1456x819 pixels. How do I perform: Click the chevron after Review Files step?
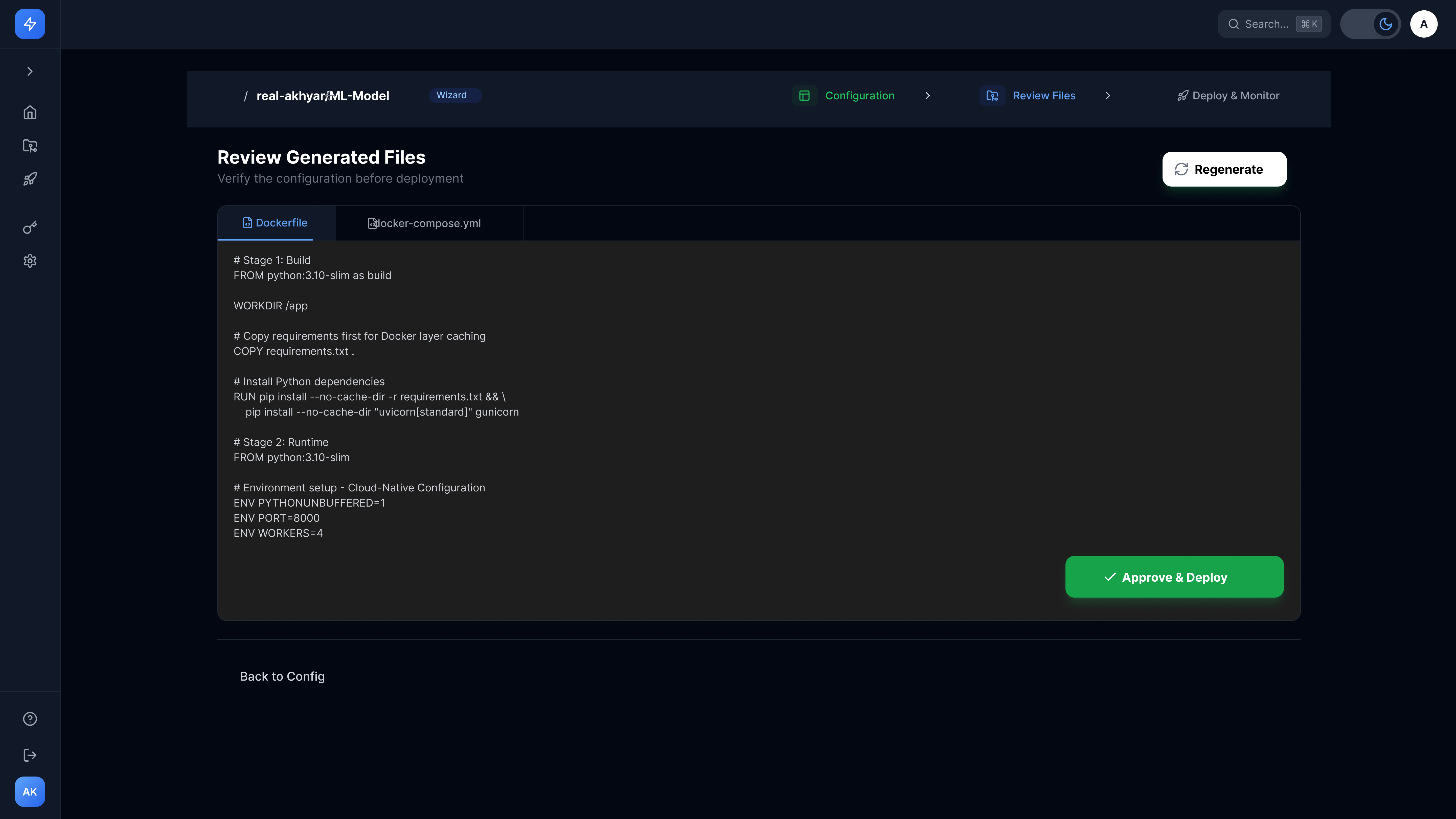point(1108,96)
